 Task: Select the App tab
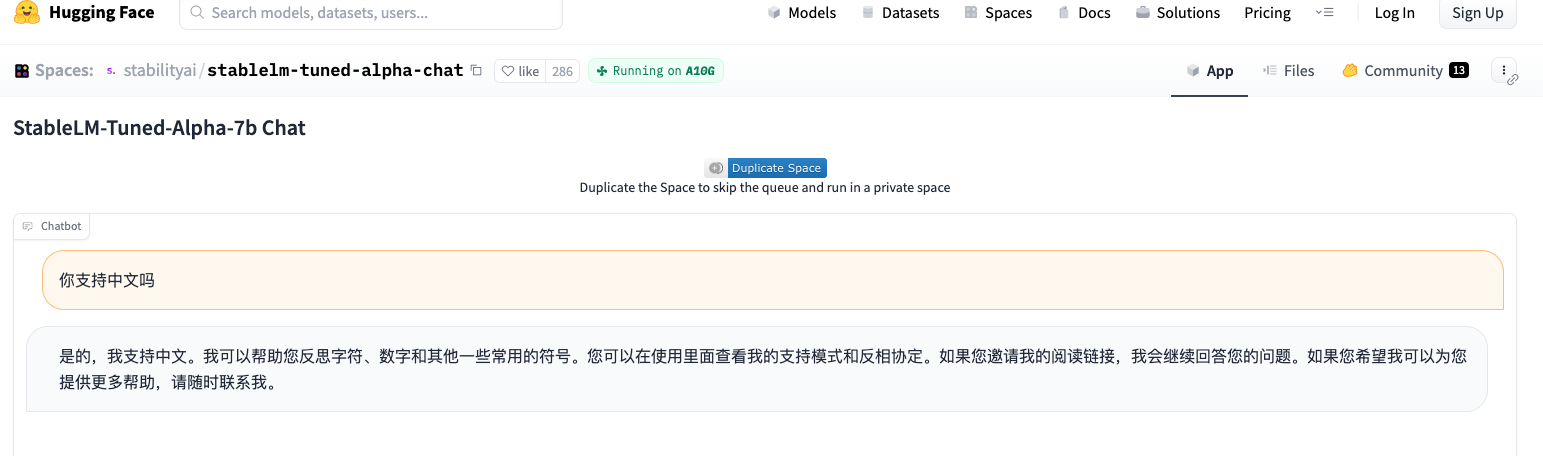click(x=1210, y=71)
